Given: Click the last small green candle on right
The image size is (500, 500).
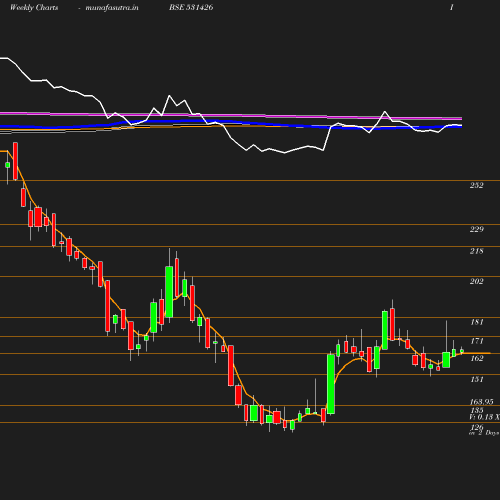Looking at the screenshot, I should [462, 350].
